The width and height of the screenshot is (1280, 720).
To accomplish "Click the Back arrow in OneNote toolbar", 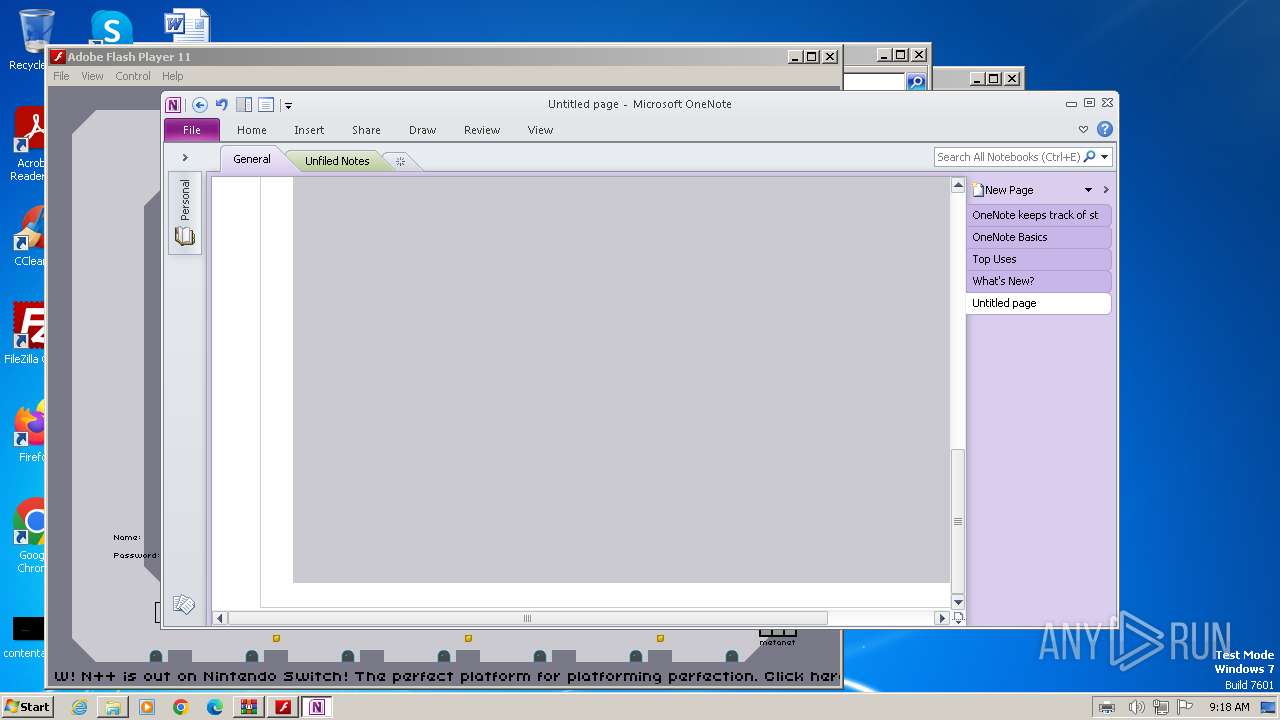I will pyautogui.click(x=200, y=104).
